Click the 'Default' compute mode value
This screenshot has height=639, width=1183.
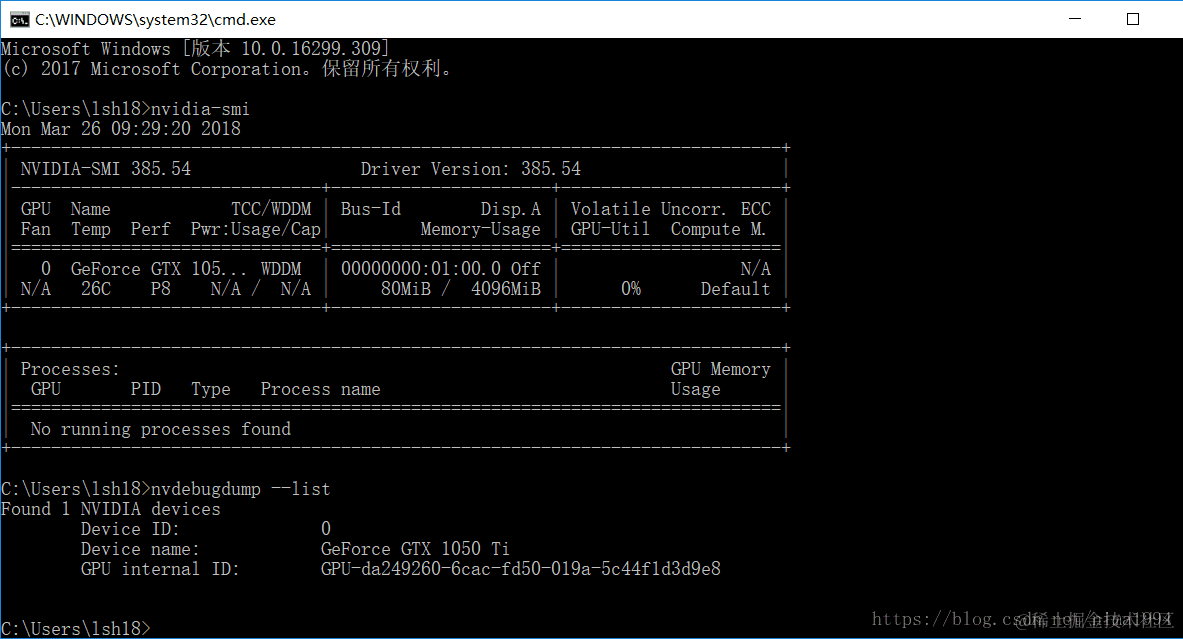(x=736, y=289)
